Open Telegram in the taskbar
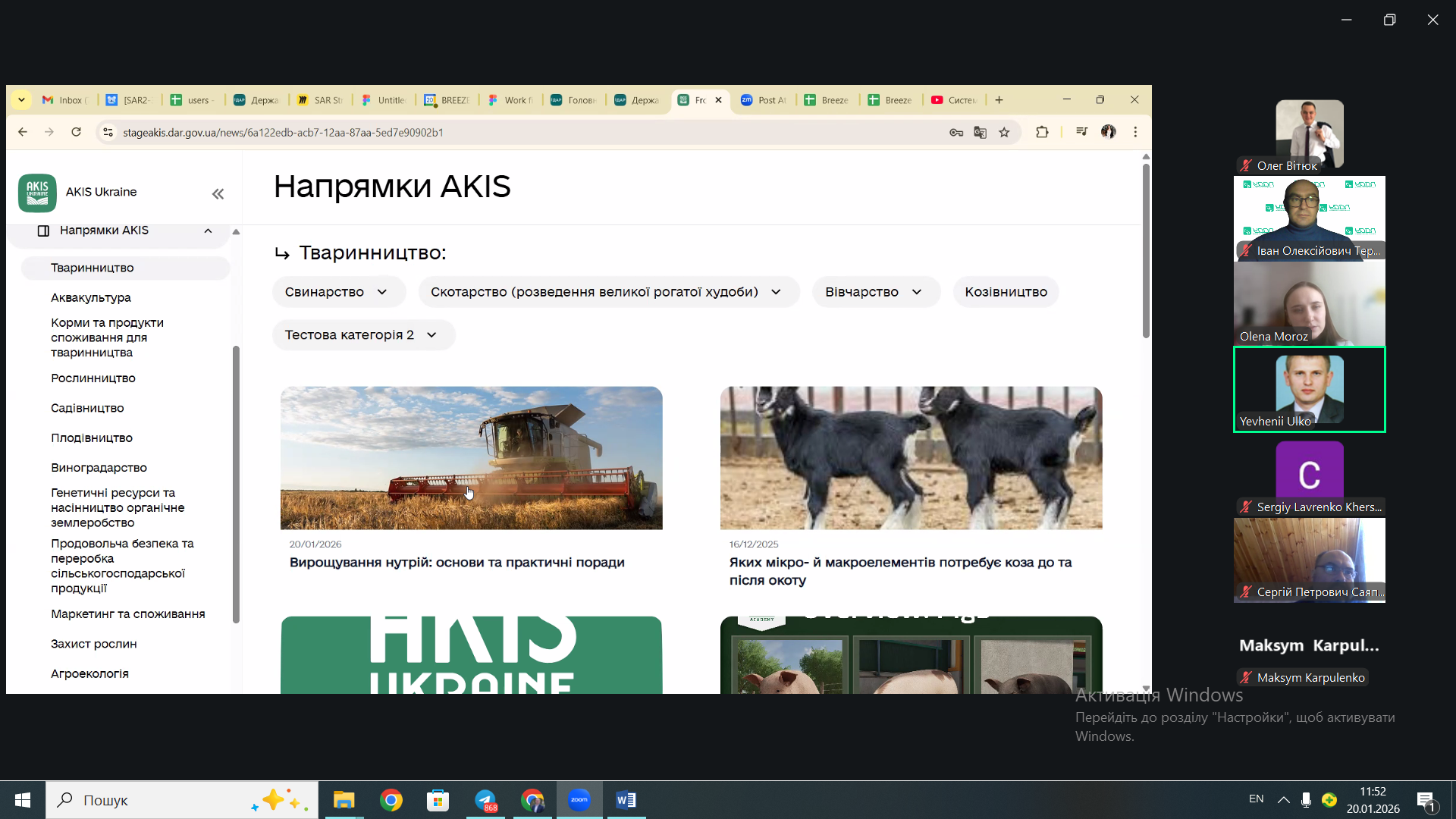The height and width of the screenshot is (819, 1456). click(x=485, y=800)
